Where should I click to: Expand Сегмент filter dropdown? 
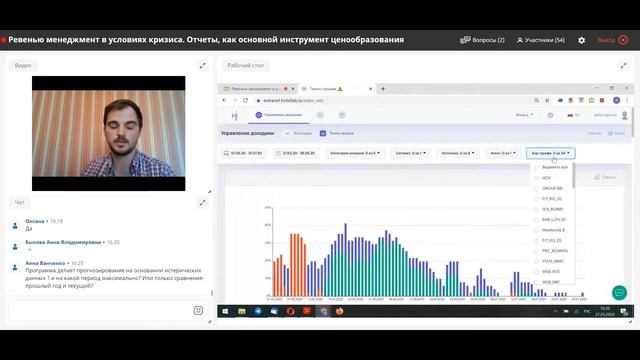[x=411, y=153]
